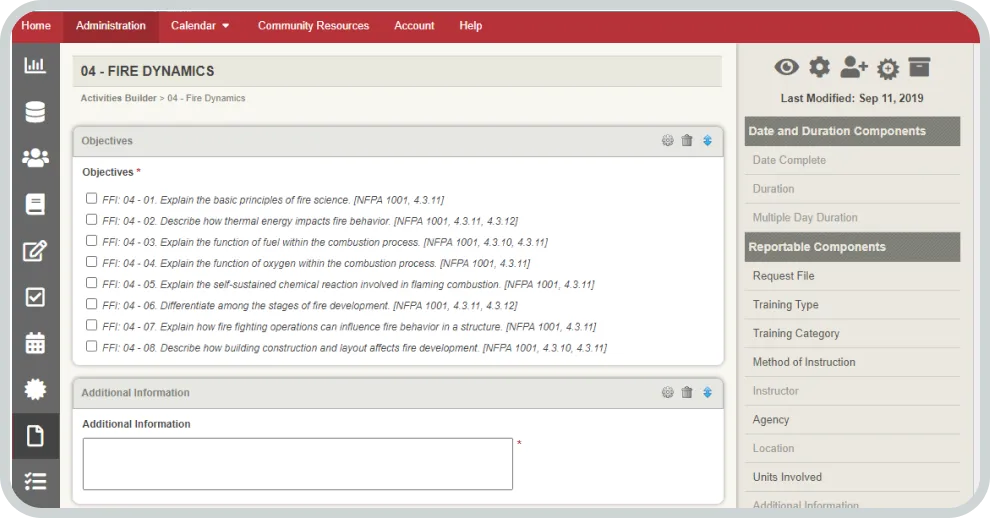Collapse Objectives section with blue arrows

pos(707,141)
